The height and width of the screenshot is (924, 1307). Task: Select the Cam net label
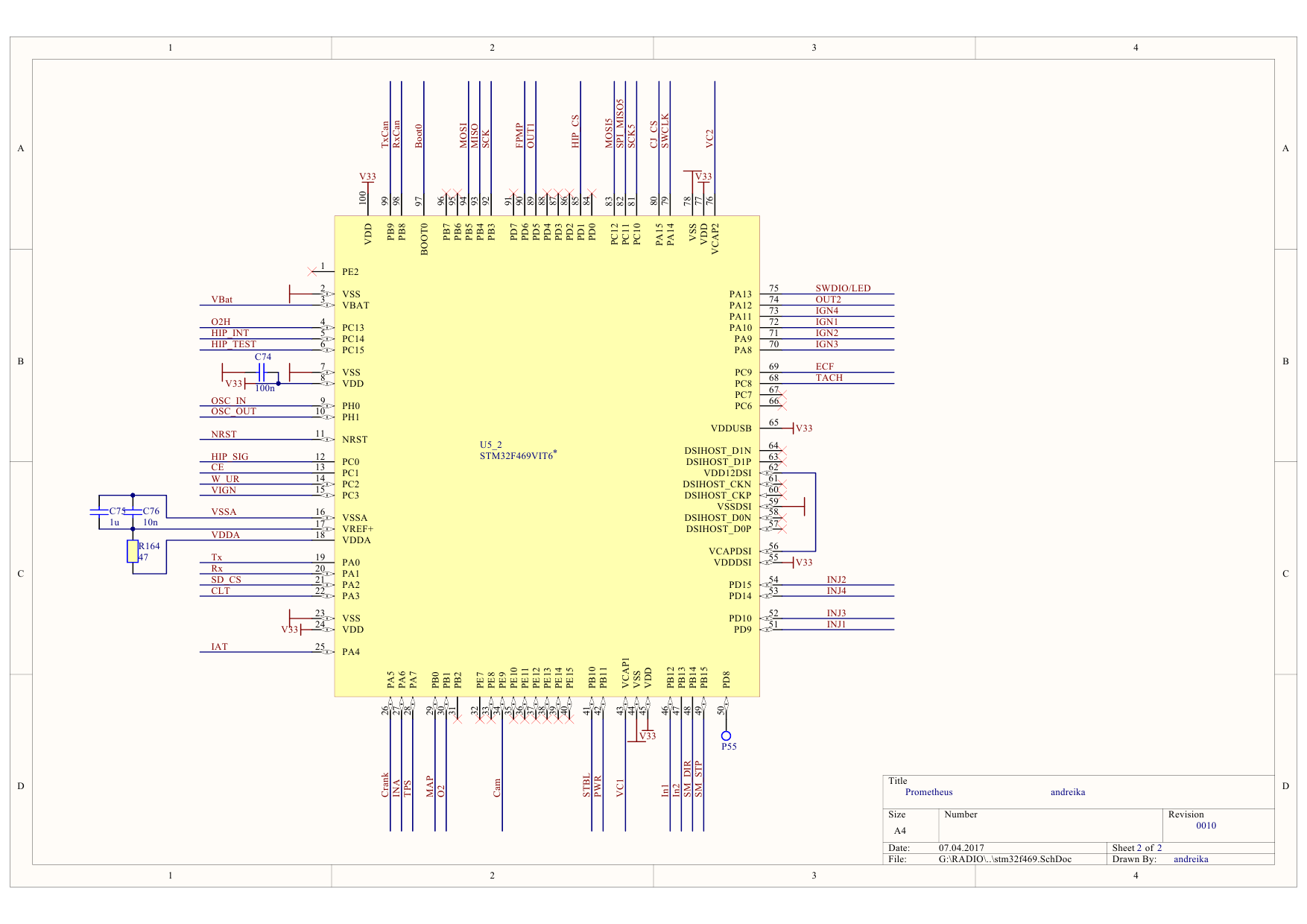pos(497,788)
